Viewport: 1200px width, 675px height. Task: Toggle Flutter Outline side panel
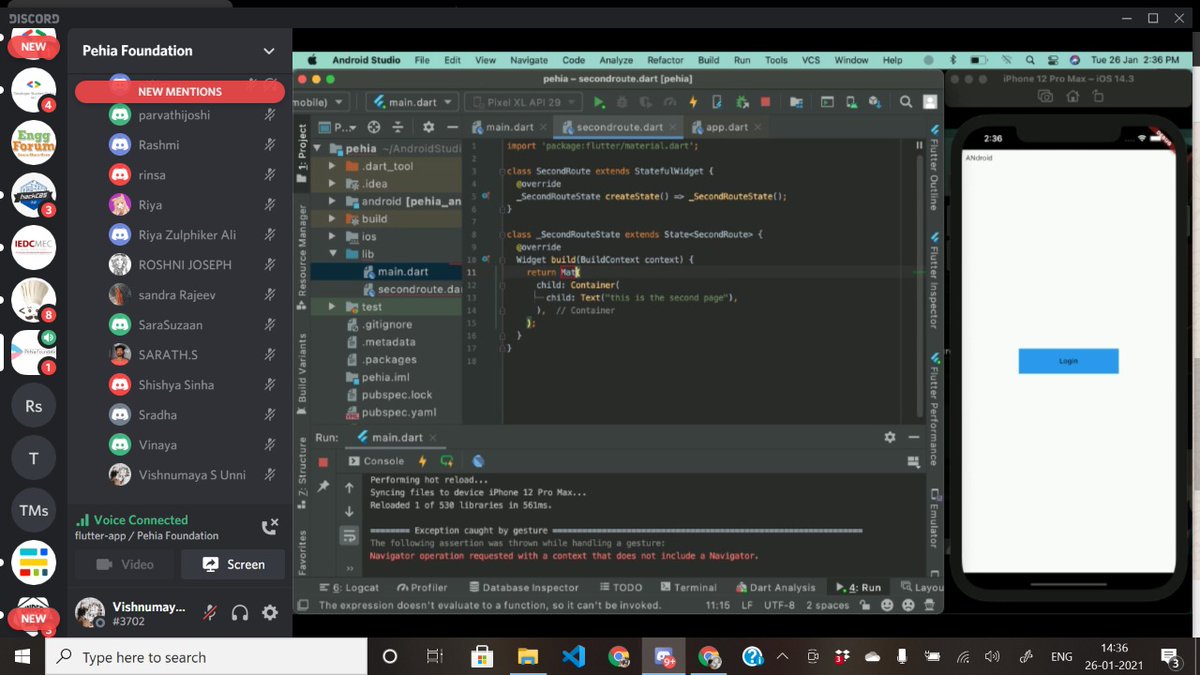[934, 168]
